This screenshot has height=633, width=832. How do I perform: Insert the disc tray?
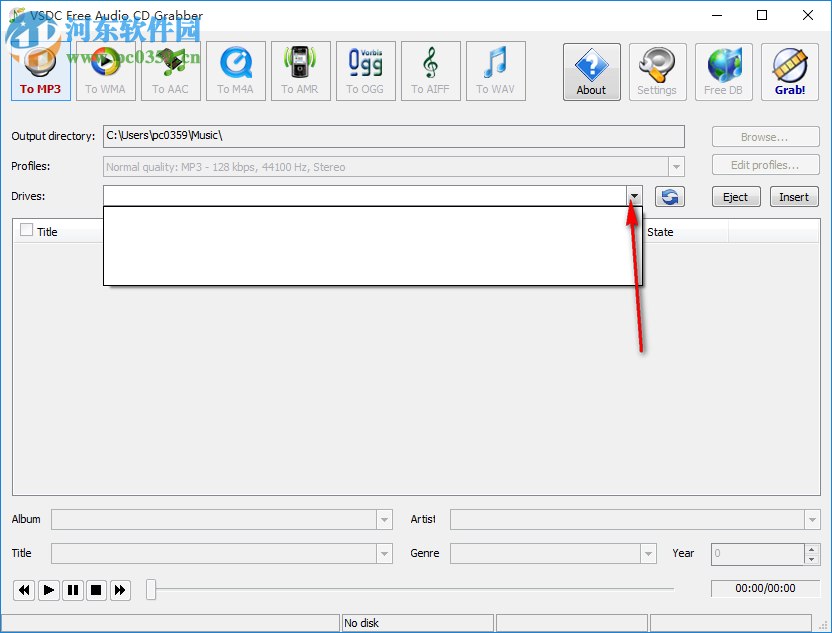[793, 196]
